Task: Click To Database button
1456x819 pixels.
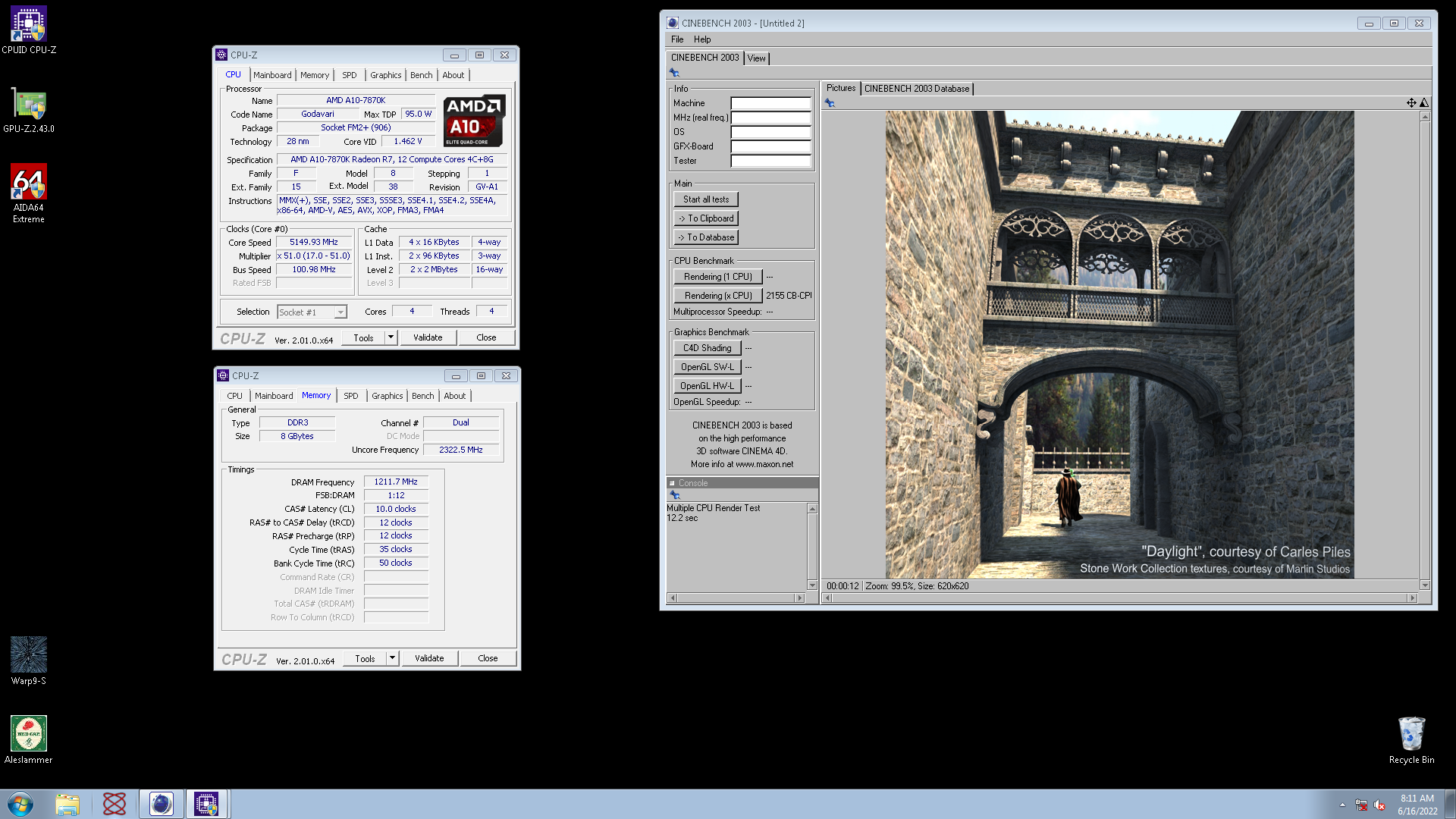Action: tap(706, 237)
